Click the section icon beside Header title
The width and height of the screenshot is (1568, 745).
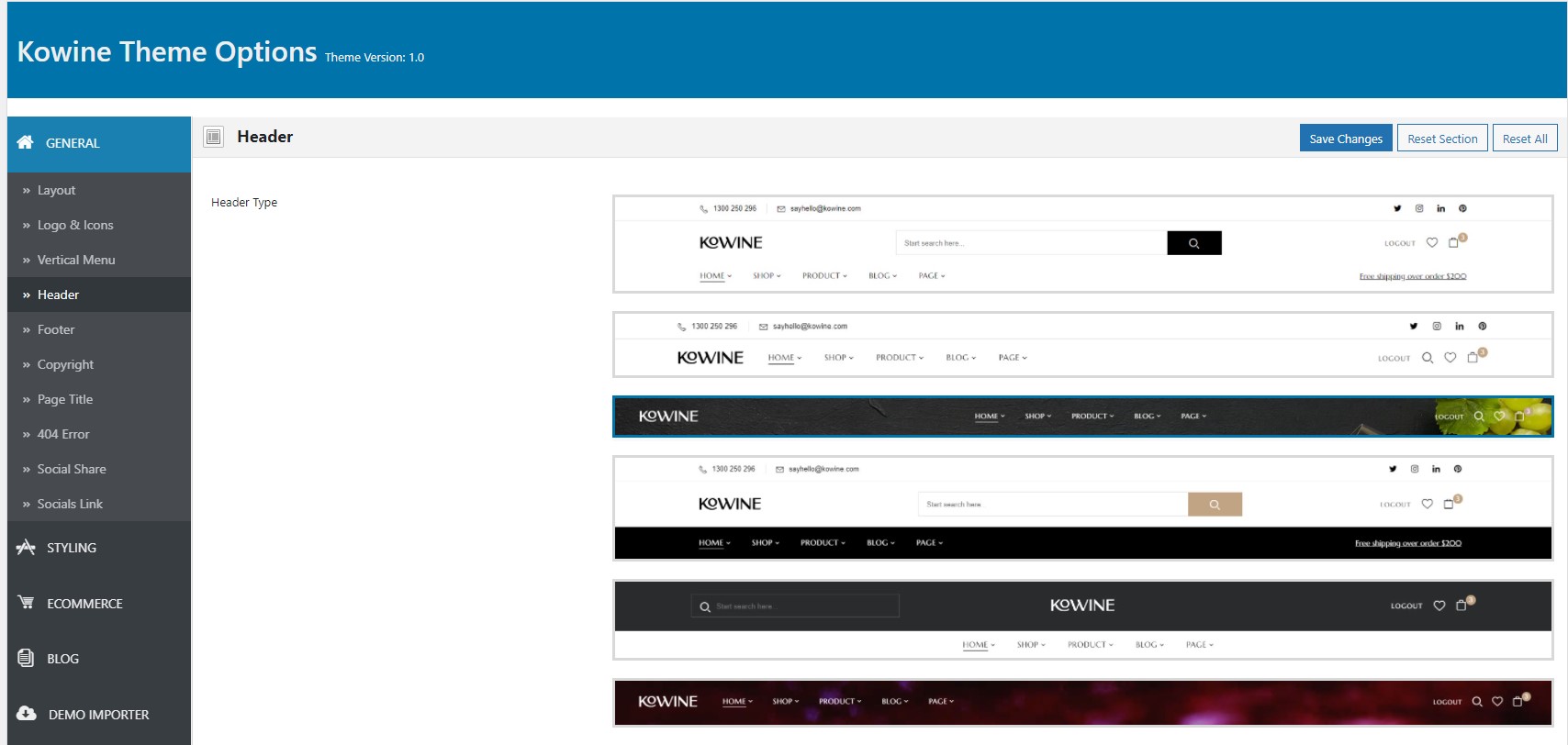pos(214,137)
